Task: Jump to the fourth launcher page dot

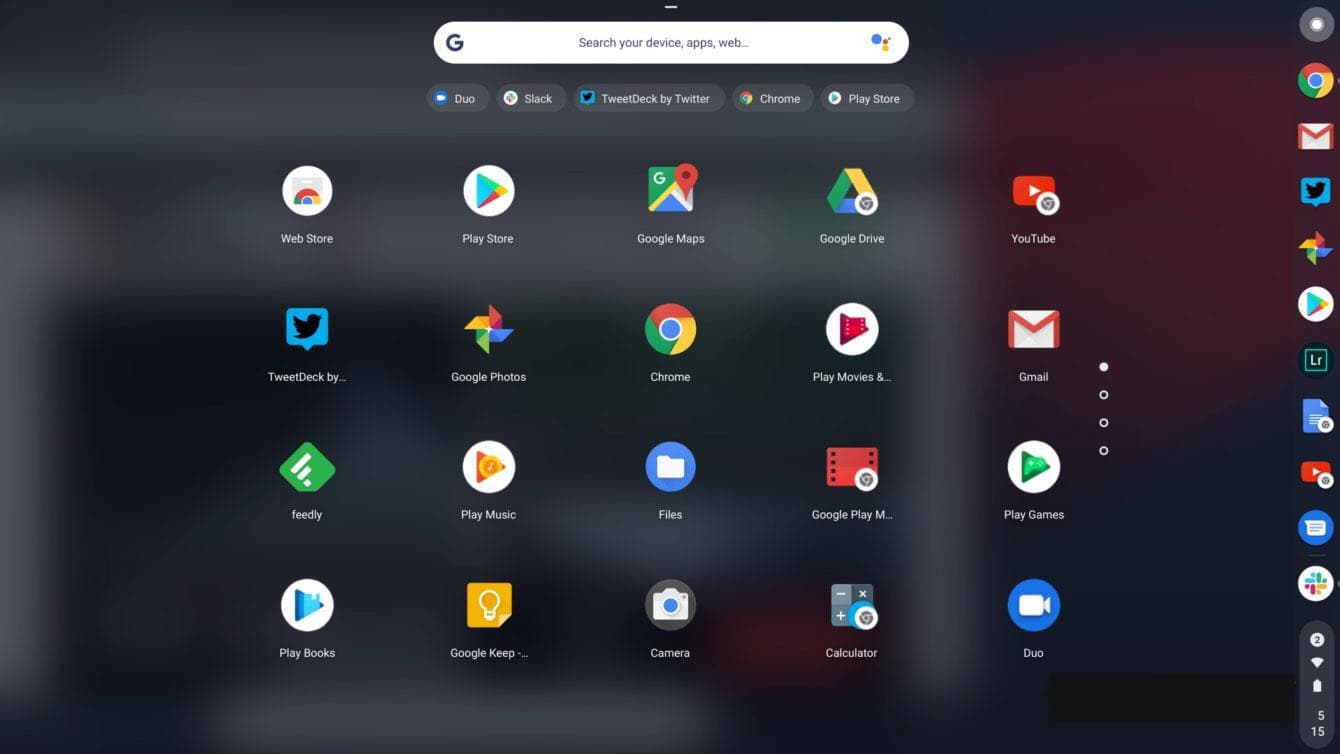Action: click(1103, 451)
